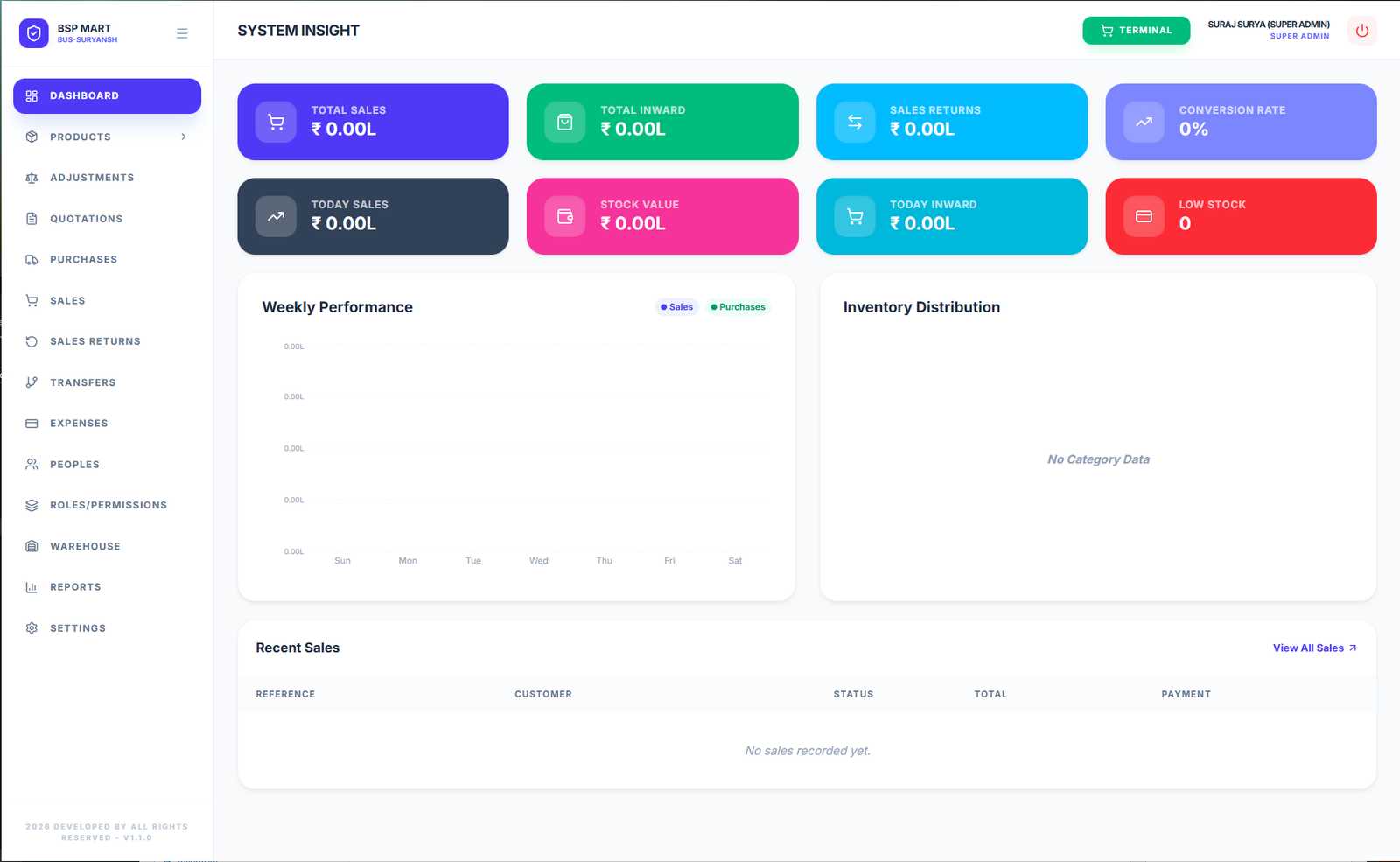This screenshot has width=1400, height=862.
Task: Open the Warehouse menu item
Action: pos(85,546)
